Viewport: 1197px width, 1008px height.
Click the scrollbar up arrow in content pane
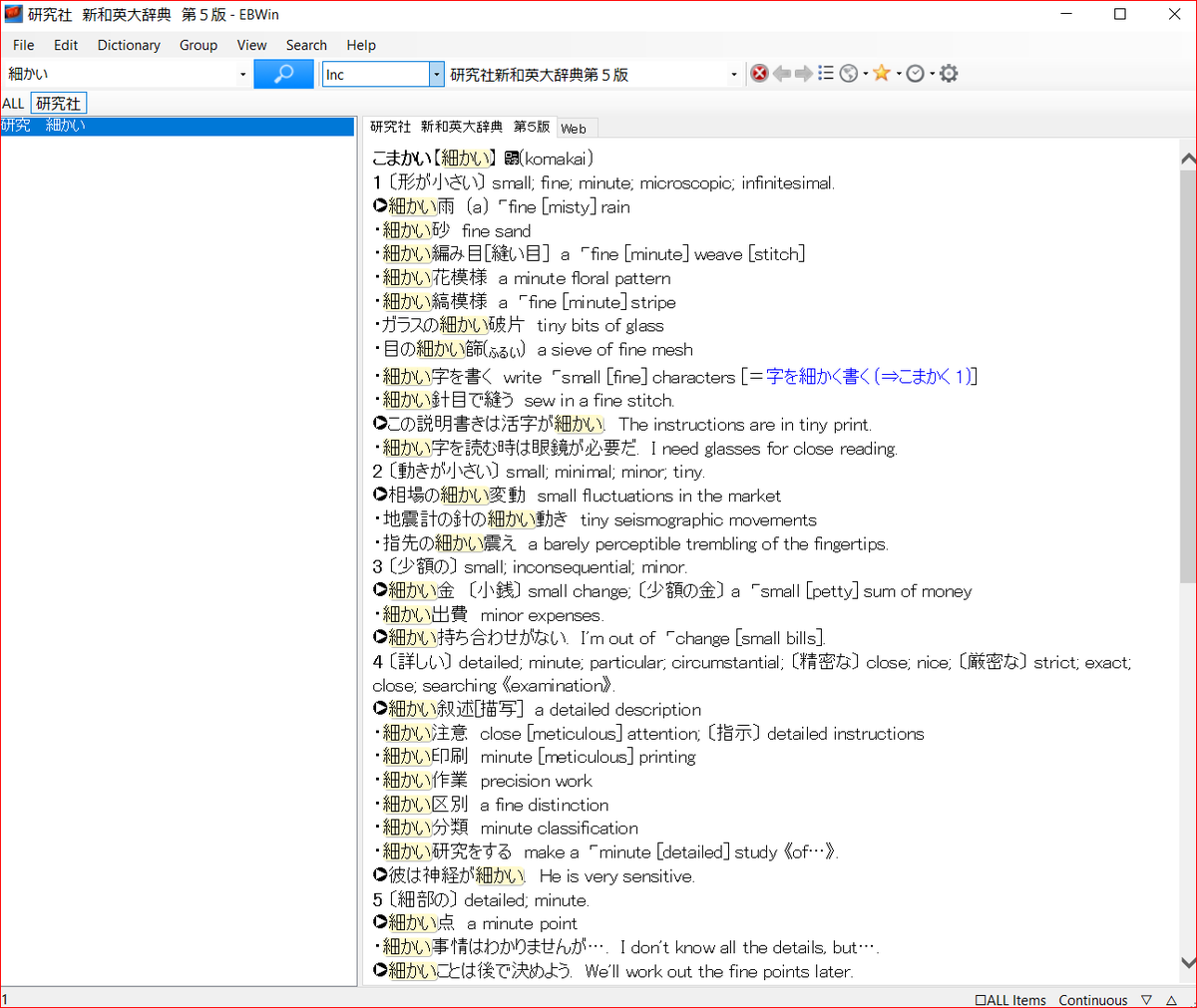[1188, 160]
